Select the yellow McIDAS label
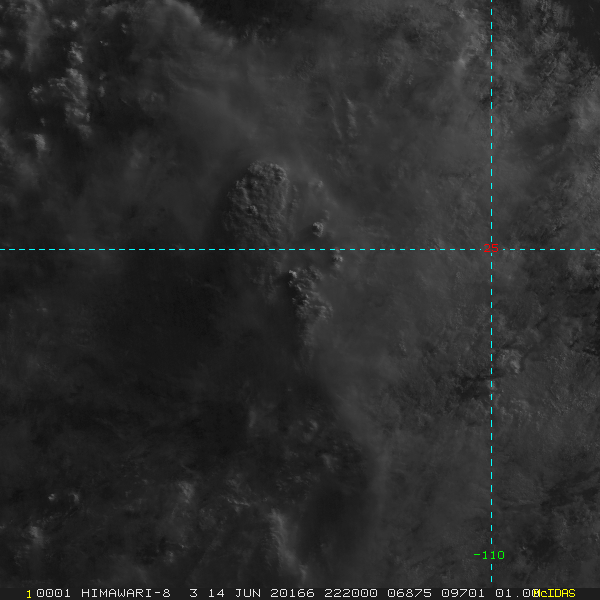The width and height of the screenshot is (600, 600). (554, 593)
